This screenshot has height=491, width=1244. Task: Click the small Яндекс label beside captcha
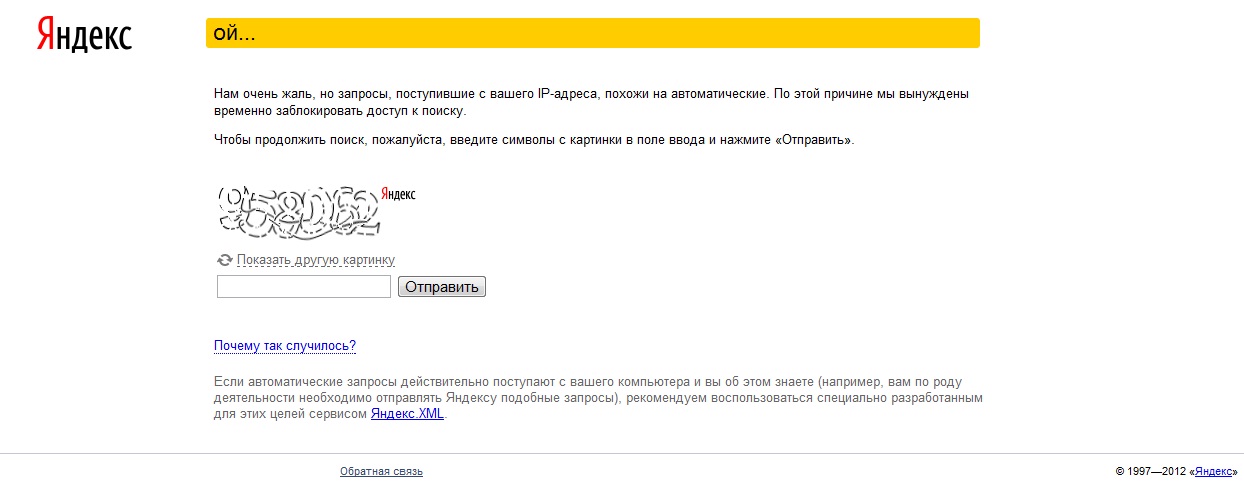(x=398, y=194)
